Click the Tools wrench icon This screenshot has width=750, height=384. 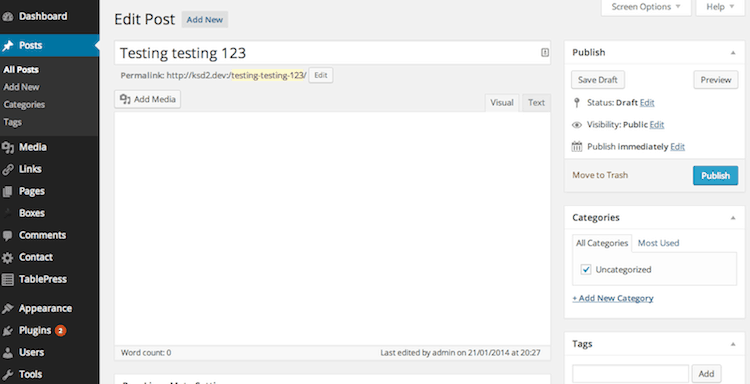point(7,374)
